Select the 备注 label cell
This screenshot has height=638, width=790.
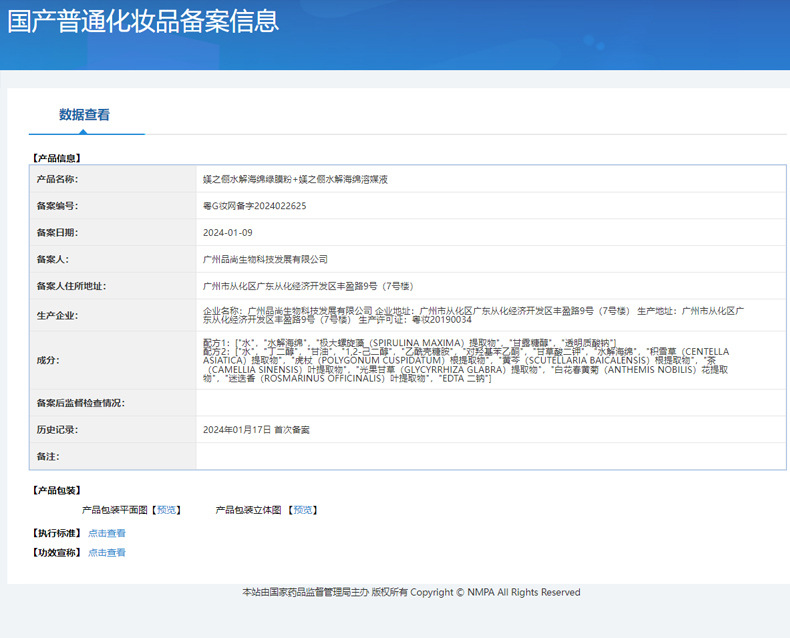pos(113,456)
